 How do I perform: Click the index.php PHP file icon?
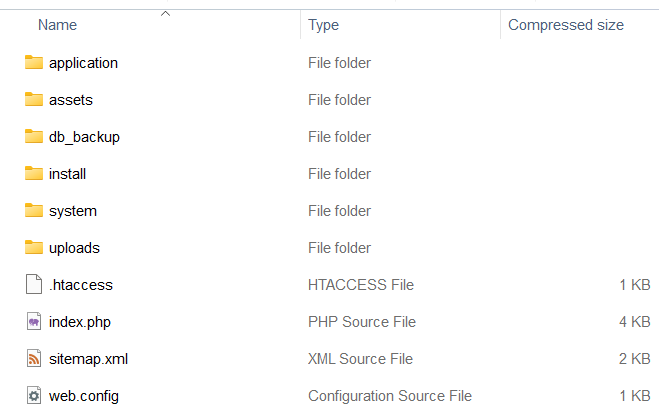(x=34, y=321)
